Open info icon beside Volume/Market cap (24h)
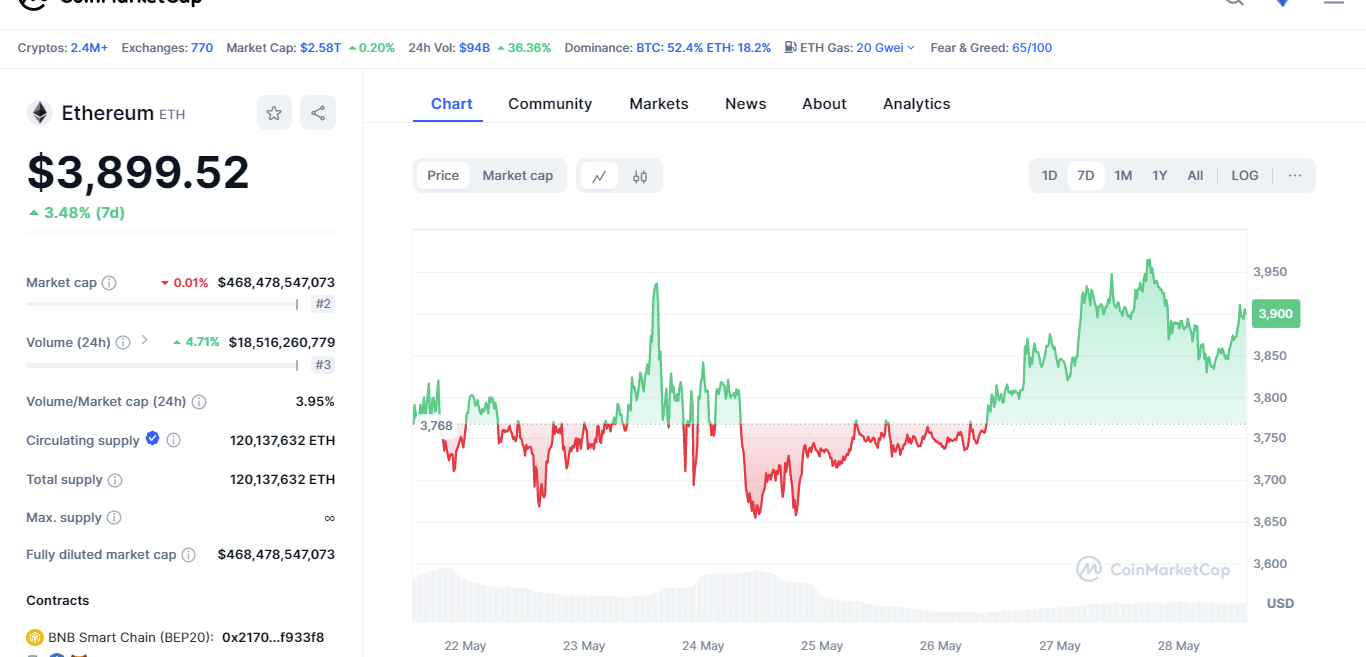This screenshot has width=1366, height=657. click(x=199, y=402)
